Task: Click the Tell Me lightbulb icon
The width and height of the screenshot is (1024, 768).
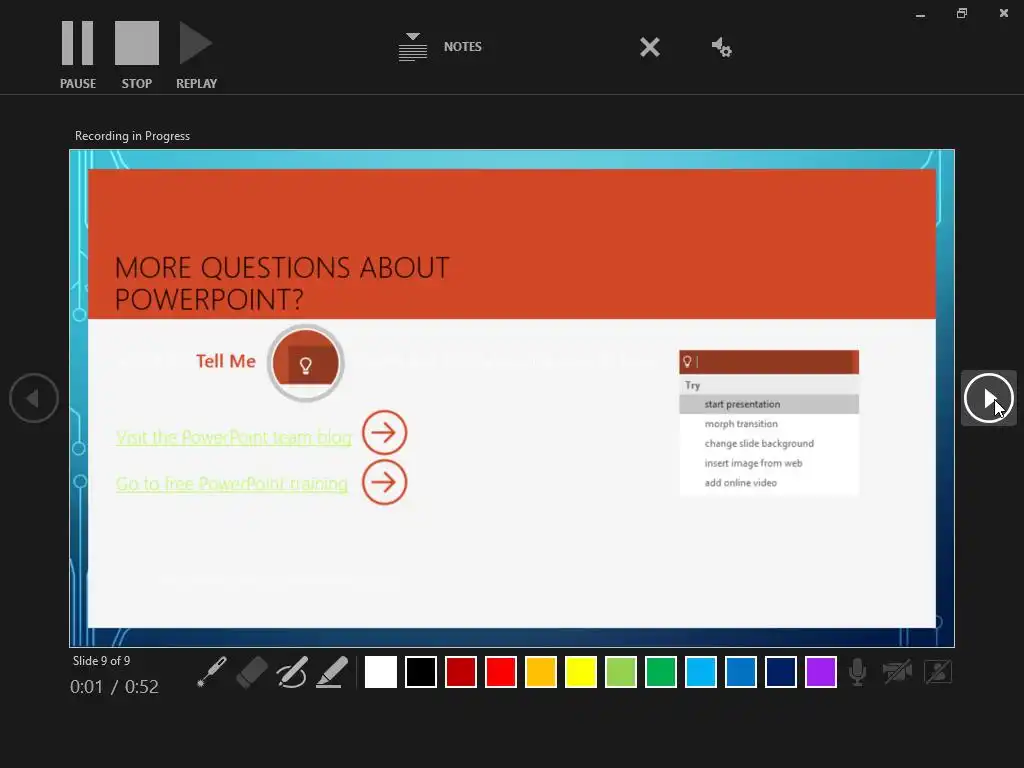Action: point(306,363)
